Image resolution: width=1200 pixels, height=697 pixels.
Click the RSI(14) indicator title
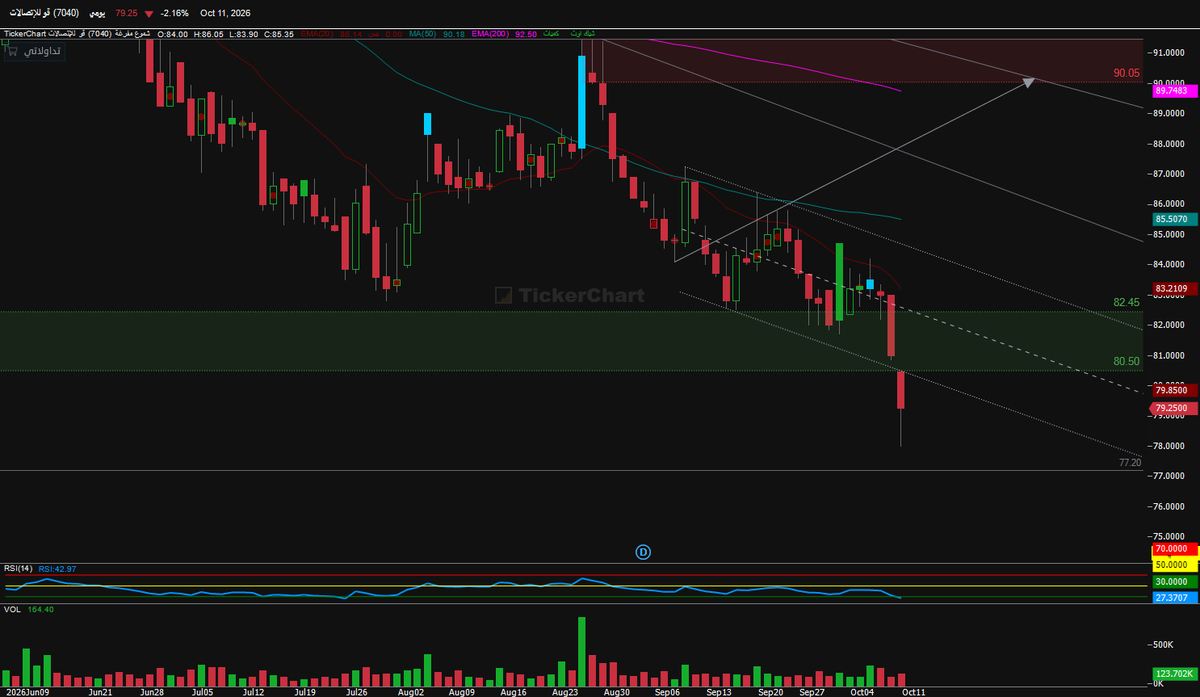18,568
